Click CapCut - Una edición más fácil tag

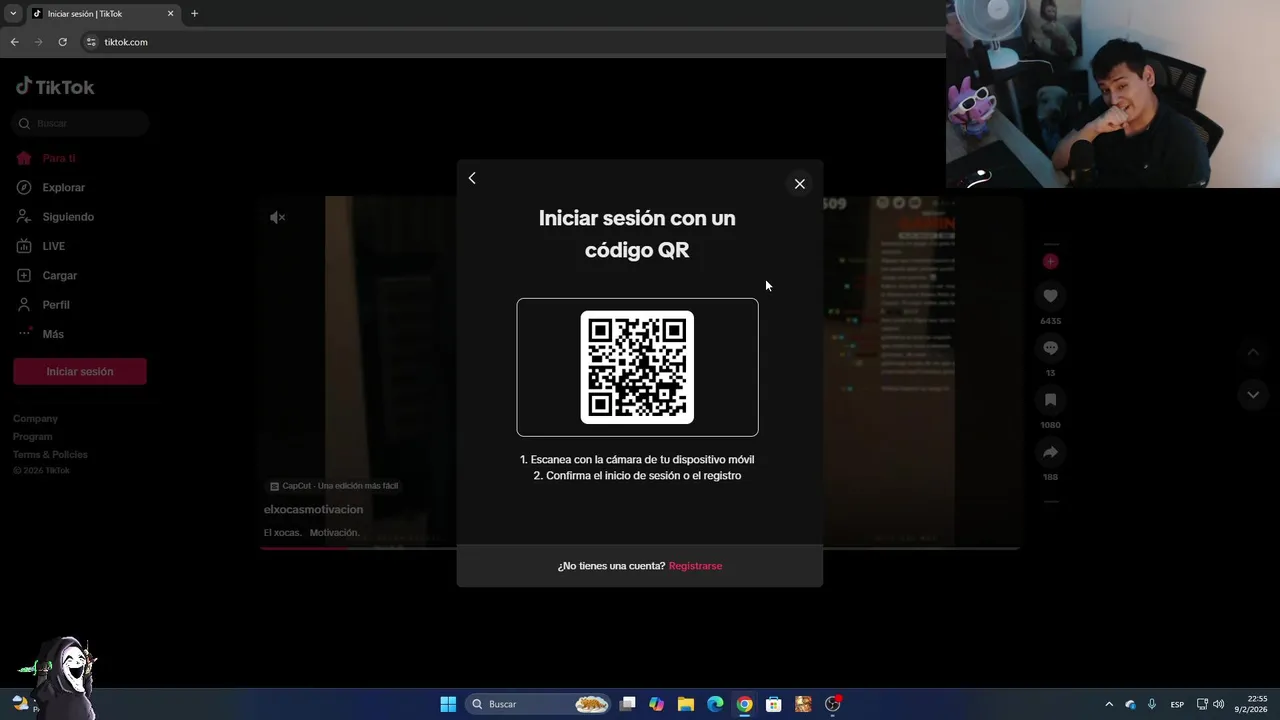[x=334, y=486]
